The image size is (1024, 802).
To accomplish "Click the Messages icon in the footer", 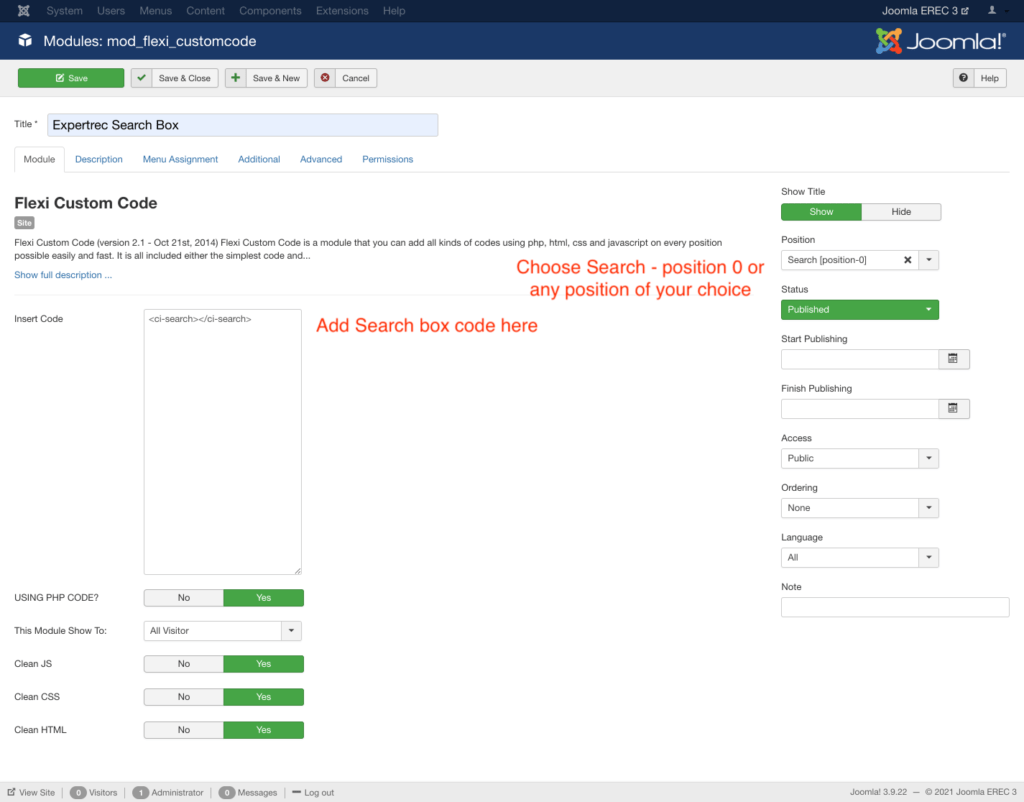I will click(227, 792).
